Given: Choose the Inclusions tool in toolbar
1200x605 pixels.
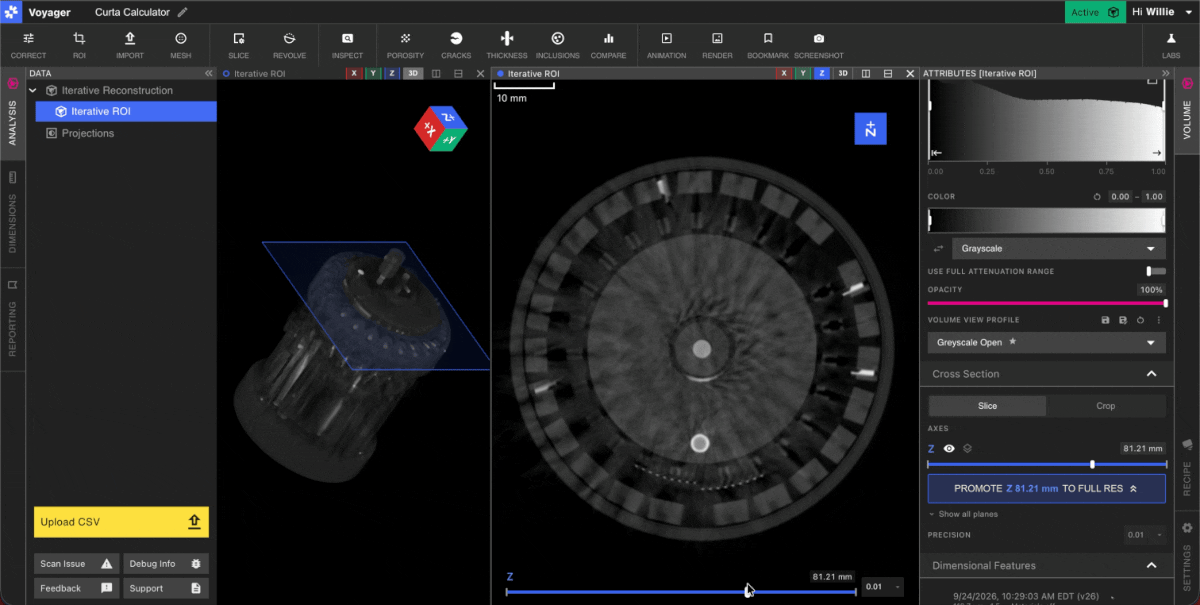Looking at the screenshot, I should pos(557,44).
